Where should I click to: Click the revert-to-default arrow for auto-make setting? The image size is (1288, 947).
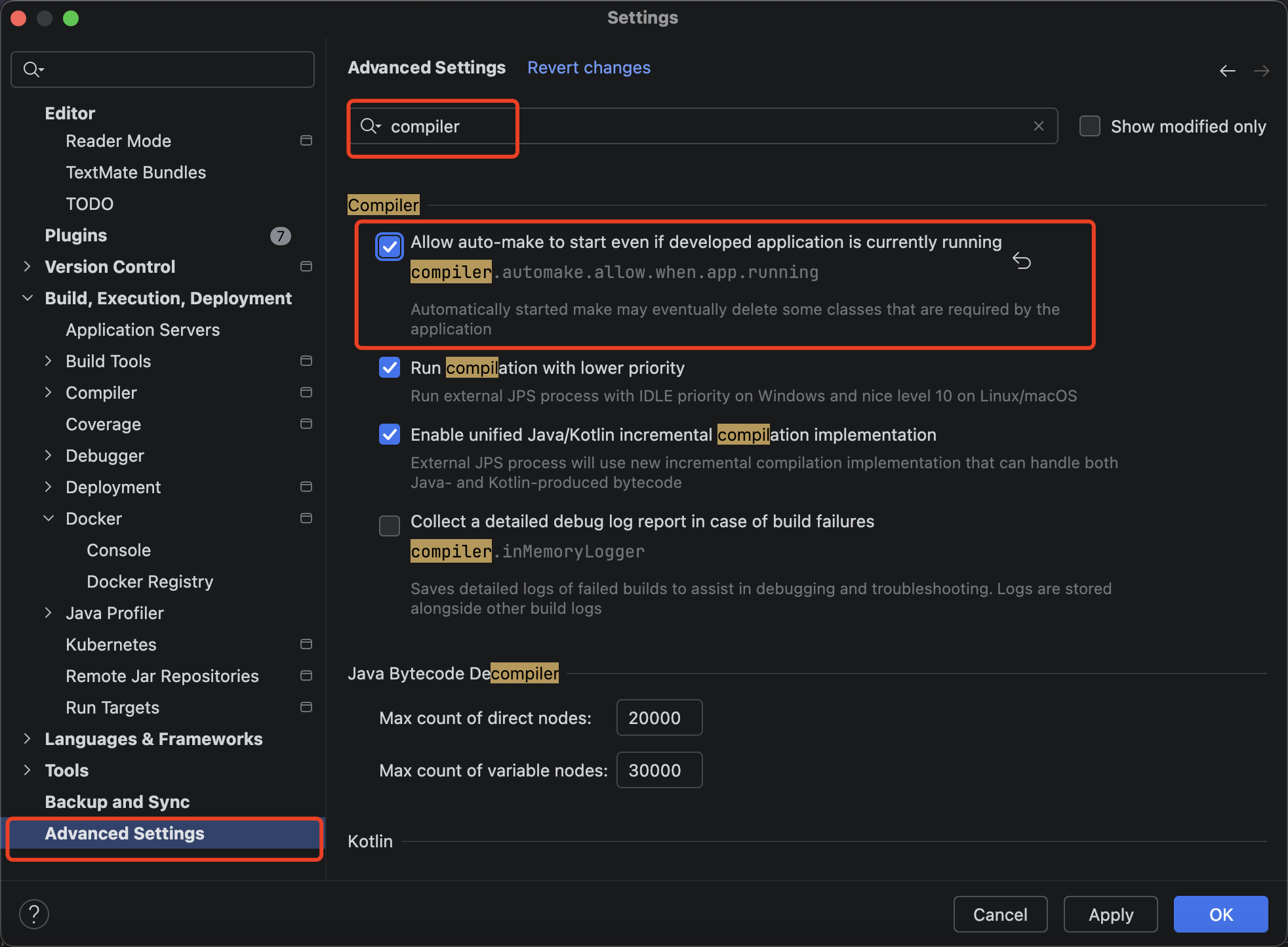1021,260
